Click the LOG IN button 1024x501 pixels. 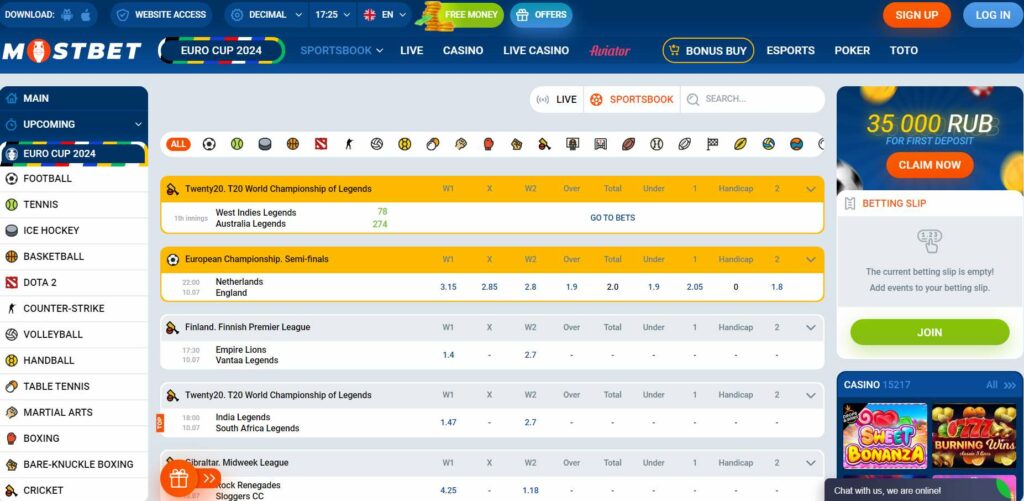coord(993,15)
